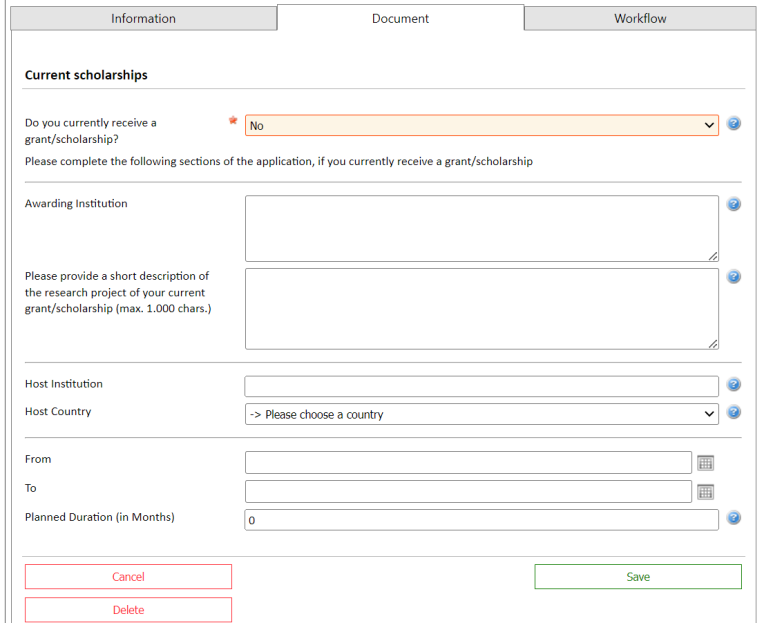Click the 'Awarding Institution' label
This screenshot has height=623, width=773.
[76, 204]
